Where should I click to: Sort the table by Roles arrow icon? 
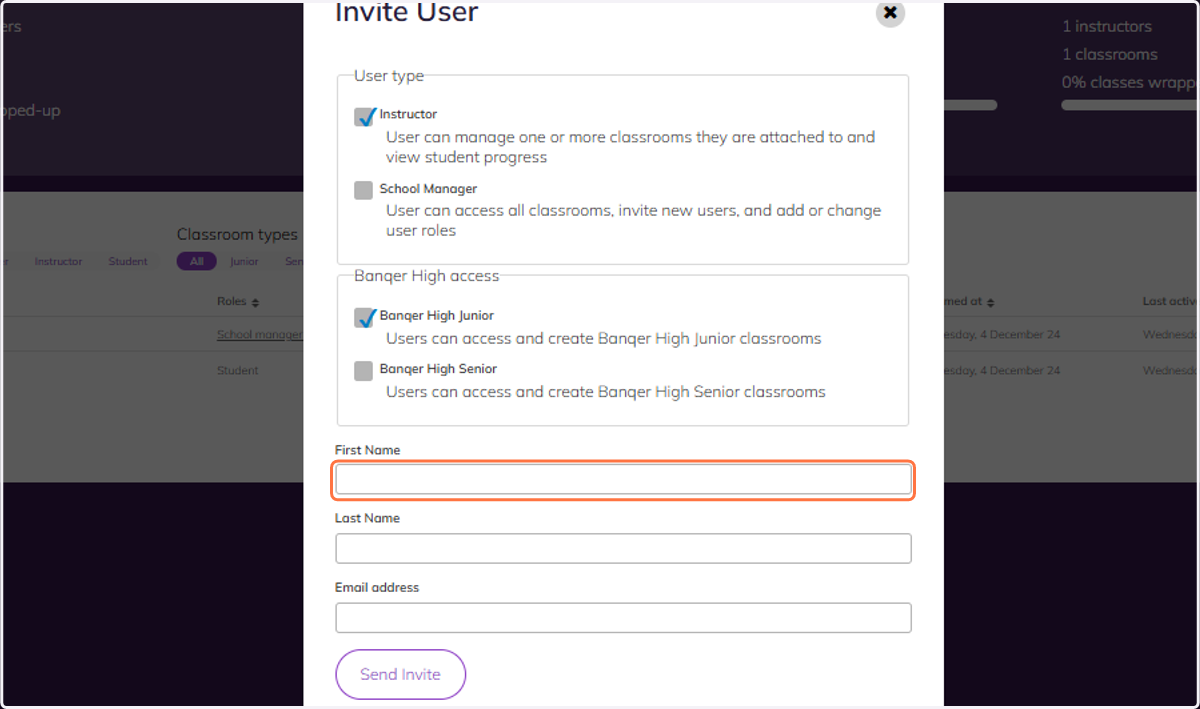pos(255,302)
